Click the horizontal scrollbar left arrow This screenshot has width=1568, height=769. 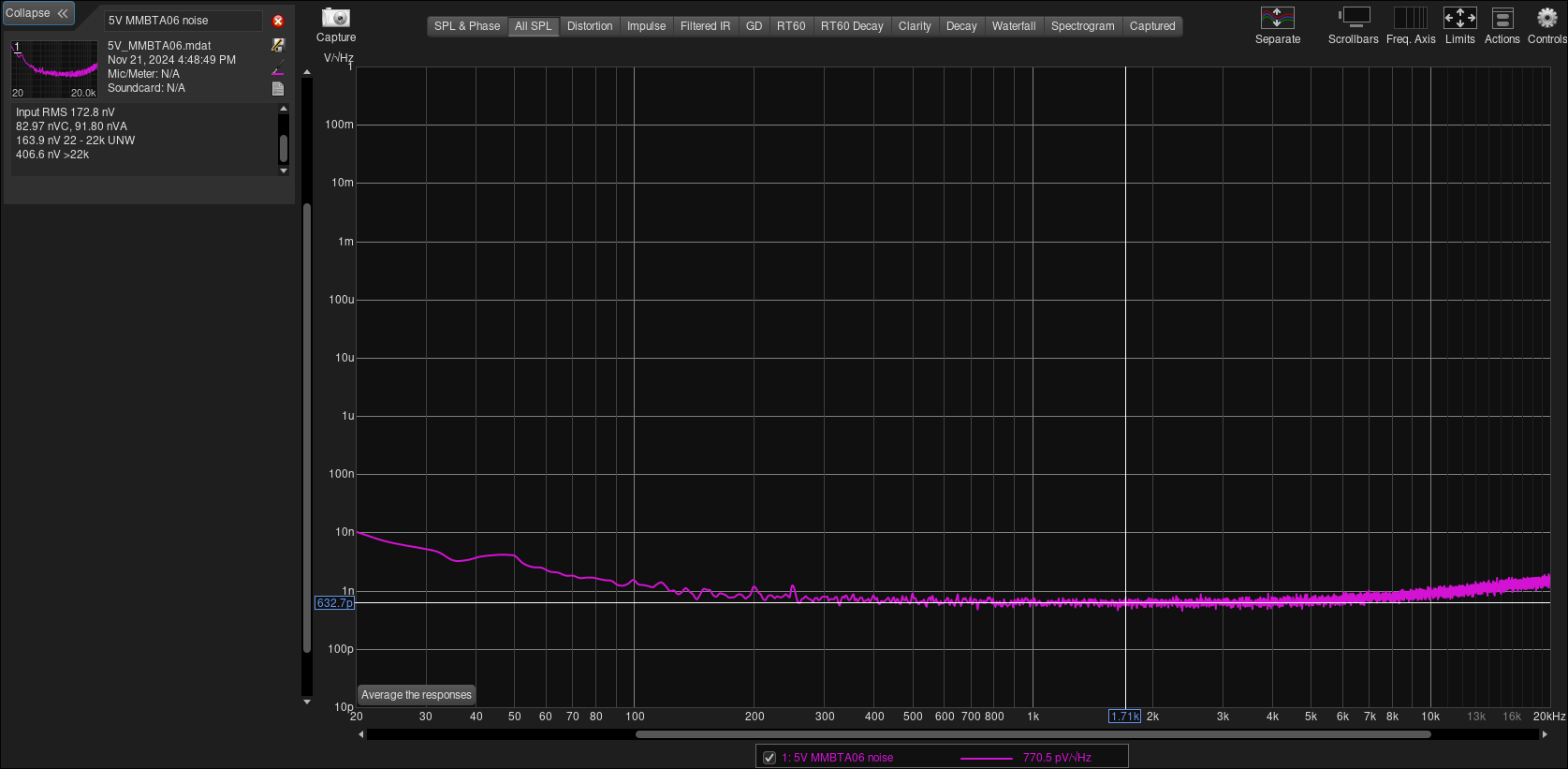click(x=361, y=734)
